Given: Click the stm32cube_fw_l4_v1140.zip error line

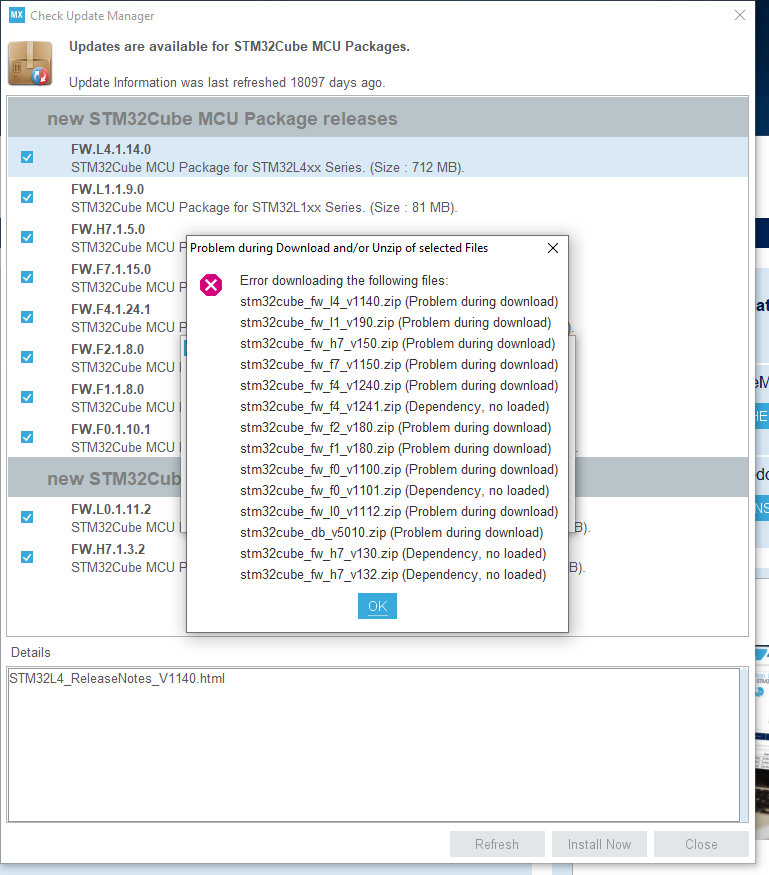Looking at the screenshot, I should [x=399, y=301].
